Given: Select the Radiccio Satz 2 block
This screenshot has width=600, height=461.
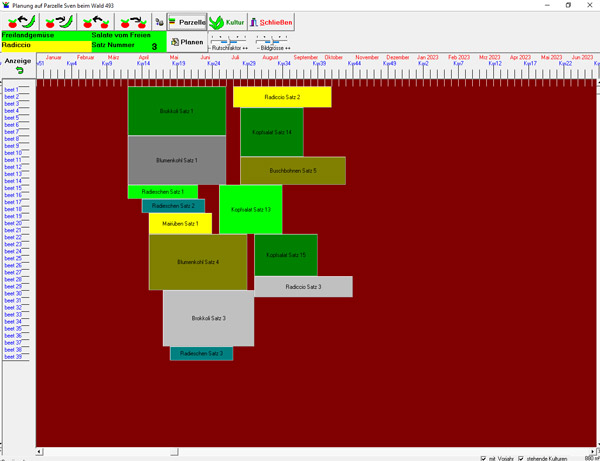Looking at the screenshot, I should pos(282,97).
